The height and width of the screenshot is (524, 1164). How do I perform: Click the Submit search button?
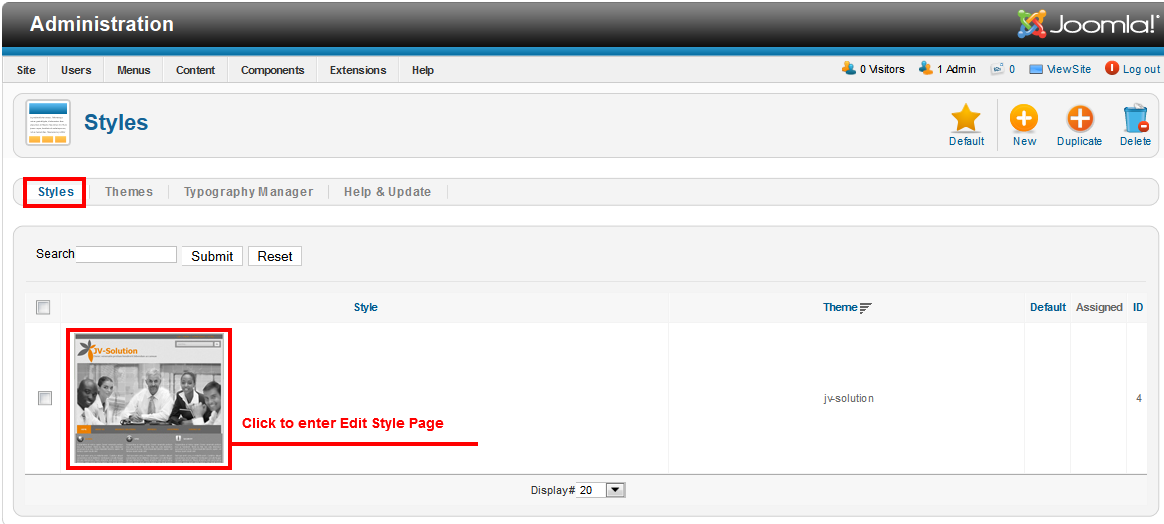pyautogui.click(x=212, y=256)
